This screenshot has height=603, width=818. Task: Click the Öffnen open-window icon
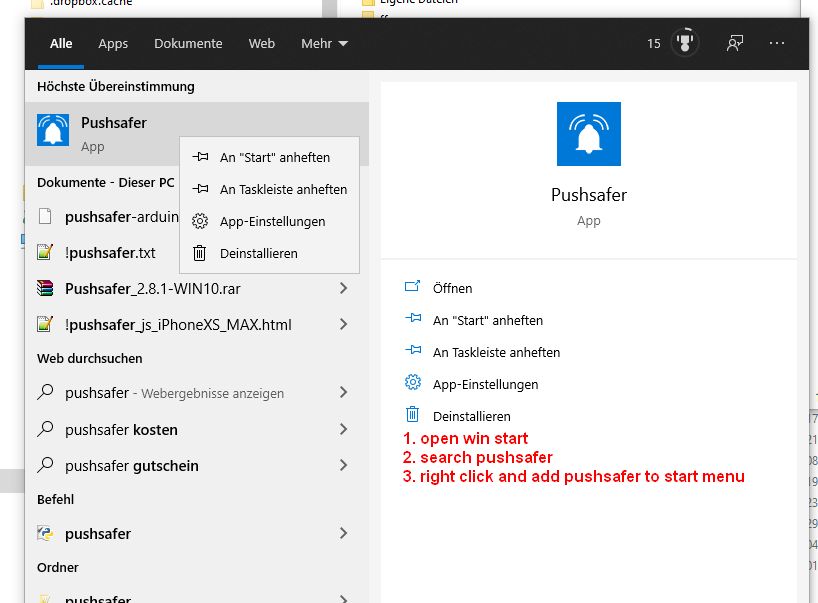coord(412,286)
